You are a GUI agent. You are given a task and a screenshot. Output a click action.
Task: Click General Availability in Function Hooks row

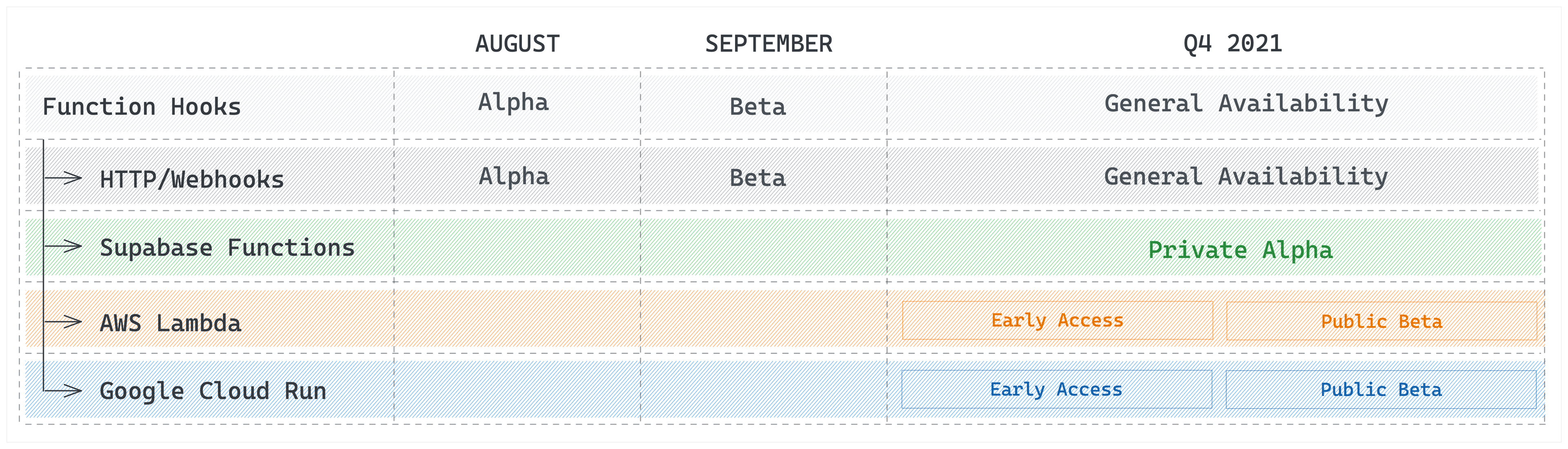point(1246,103)
